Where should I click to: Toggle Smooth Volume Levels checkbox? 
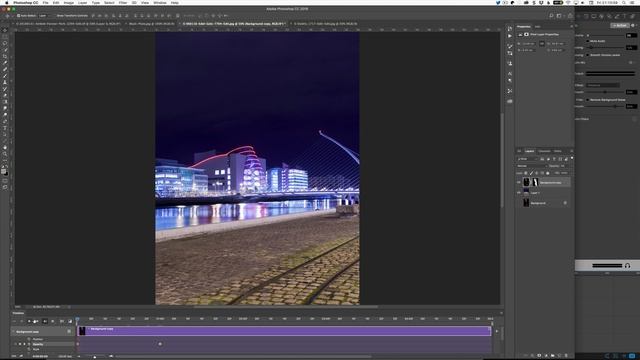588,55
